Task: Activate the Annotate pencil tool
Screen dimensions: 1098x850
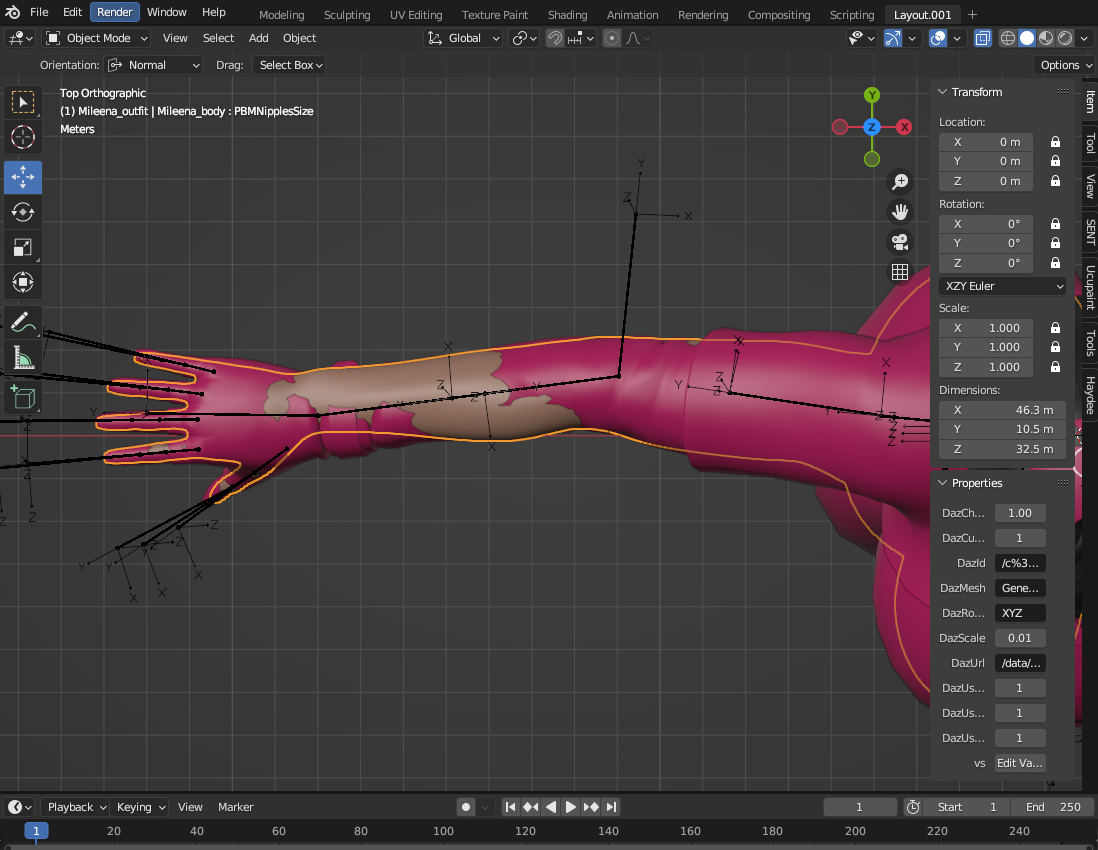Action: click(23, 323)
